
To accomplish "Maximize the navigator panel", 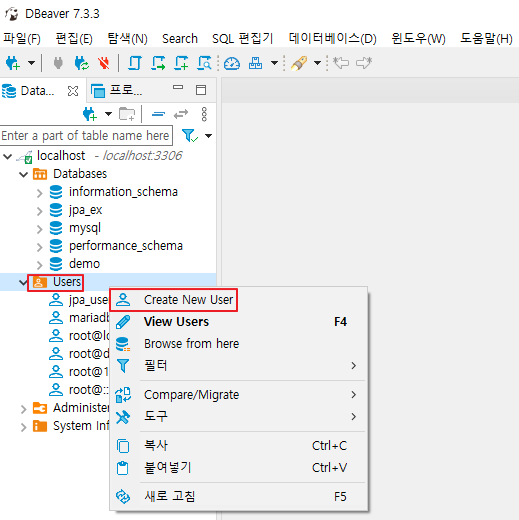I will [x=201, y=90].
